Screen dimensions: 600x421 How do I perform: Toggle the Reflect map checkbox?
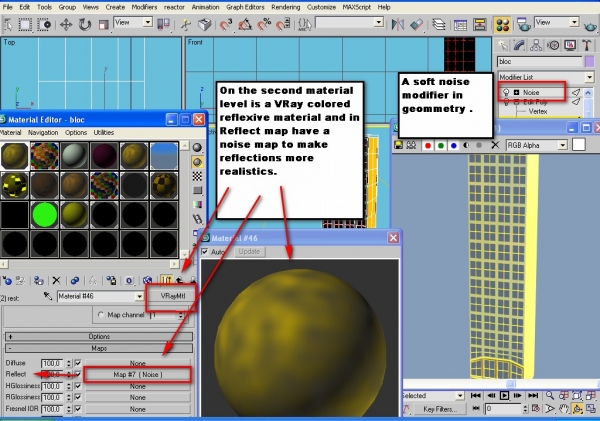(x=78, y=374)
